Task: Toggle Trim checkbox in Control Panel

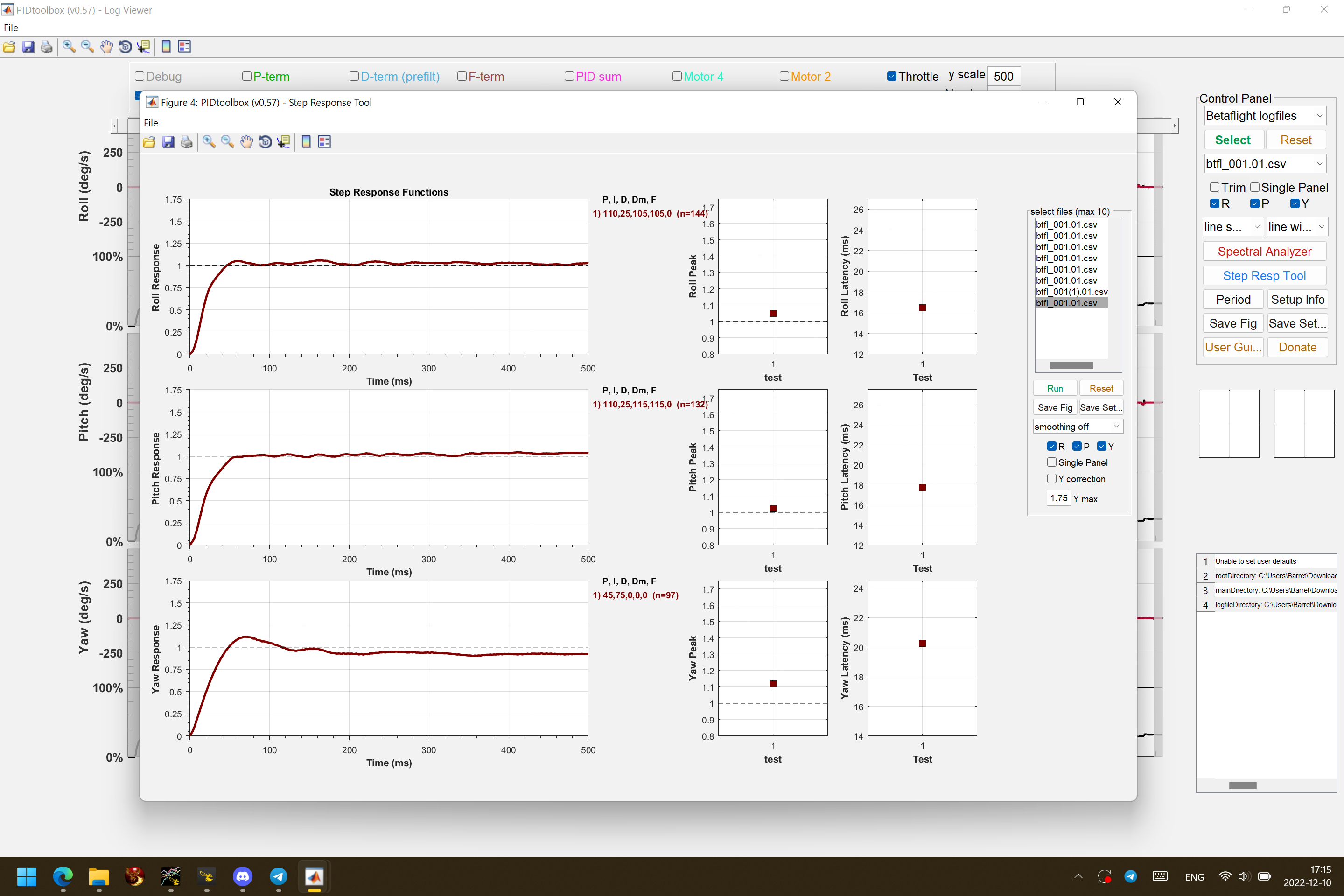Action: [1215, 188]
